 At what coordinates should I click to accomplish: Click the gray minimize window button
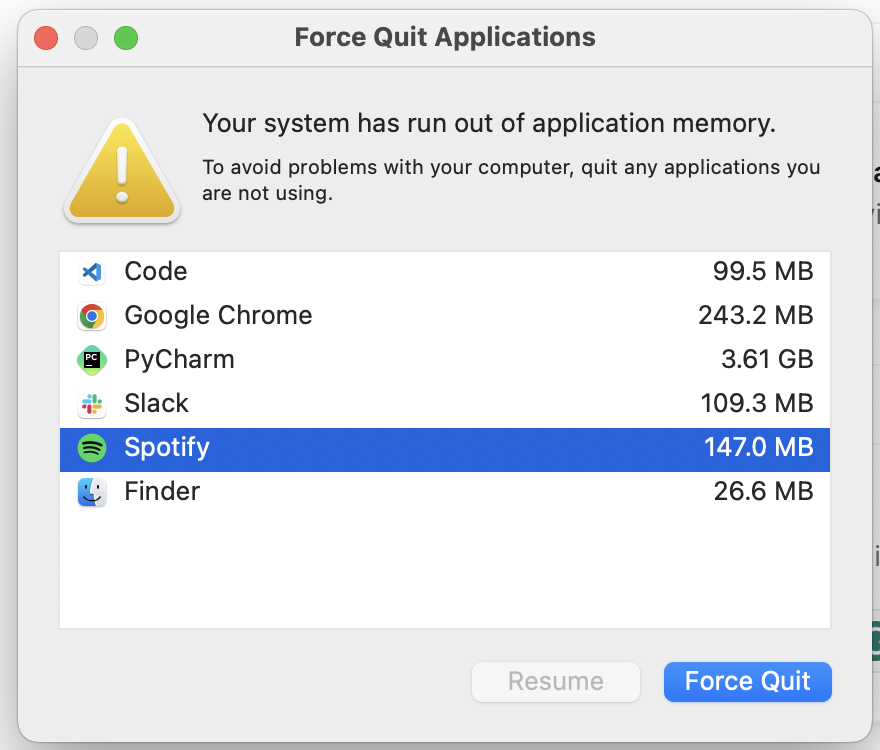point(86,38)
